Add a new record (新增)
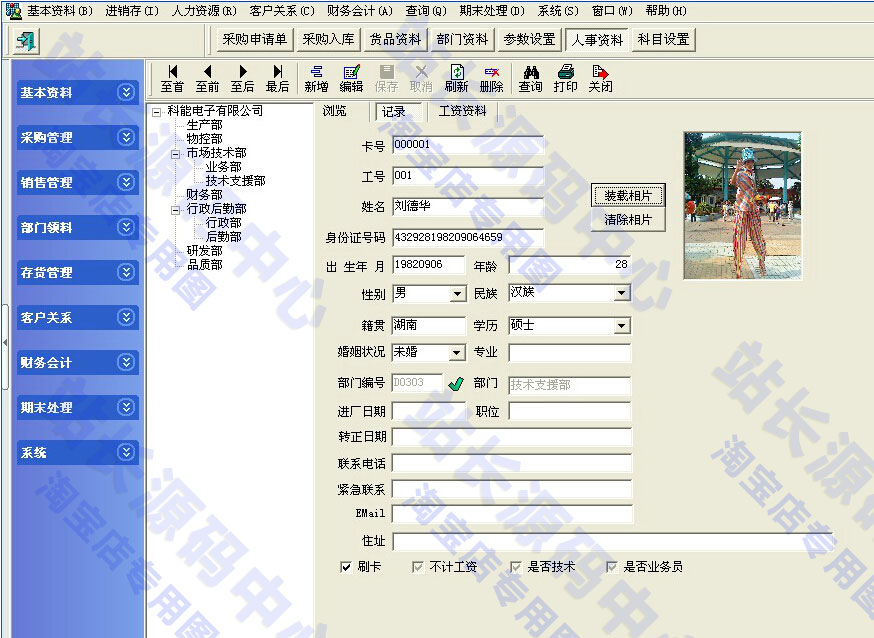The width and height of the screenshot is (874, 638). [x=316, y=79]
